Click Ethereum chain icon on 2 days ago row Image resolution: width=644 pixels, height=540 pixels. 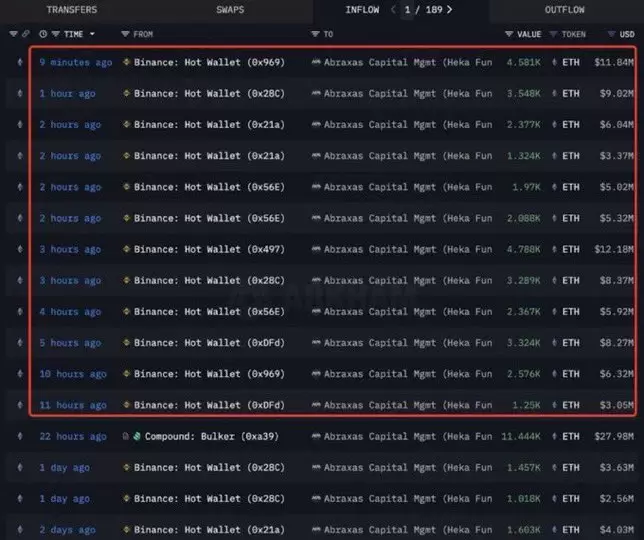click(20, 530)
